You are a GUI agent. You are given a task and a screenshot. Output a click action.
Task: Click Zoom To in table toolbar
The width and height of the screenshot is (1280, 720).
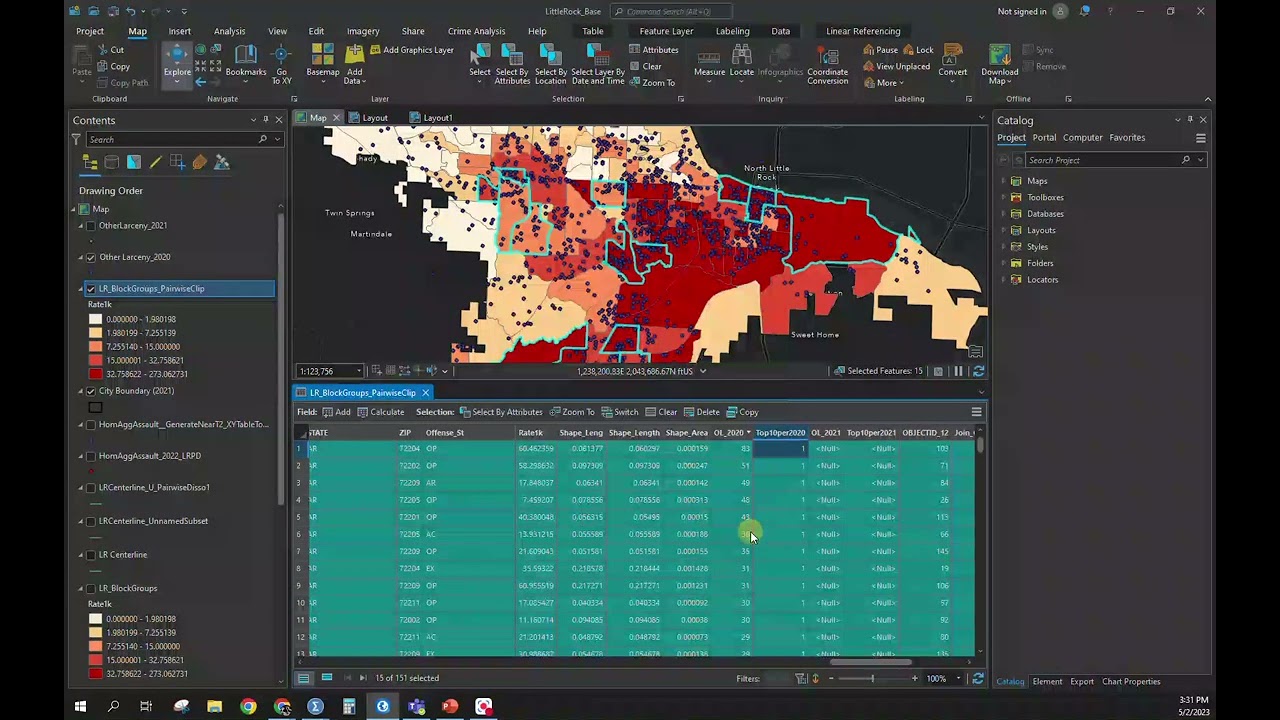pos(571,412)
